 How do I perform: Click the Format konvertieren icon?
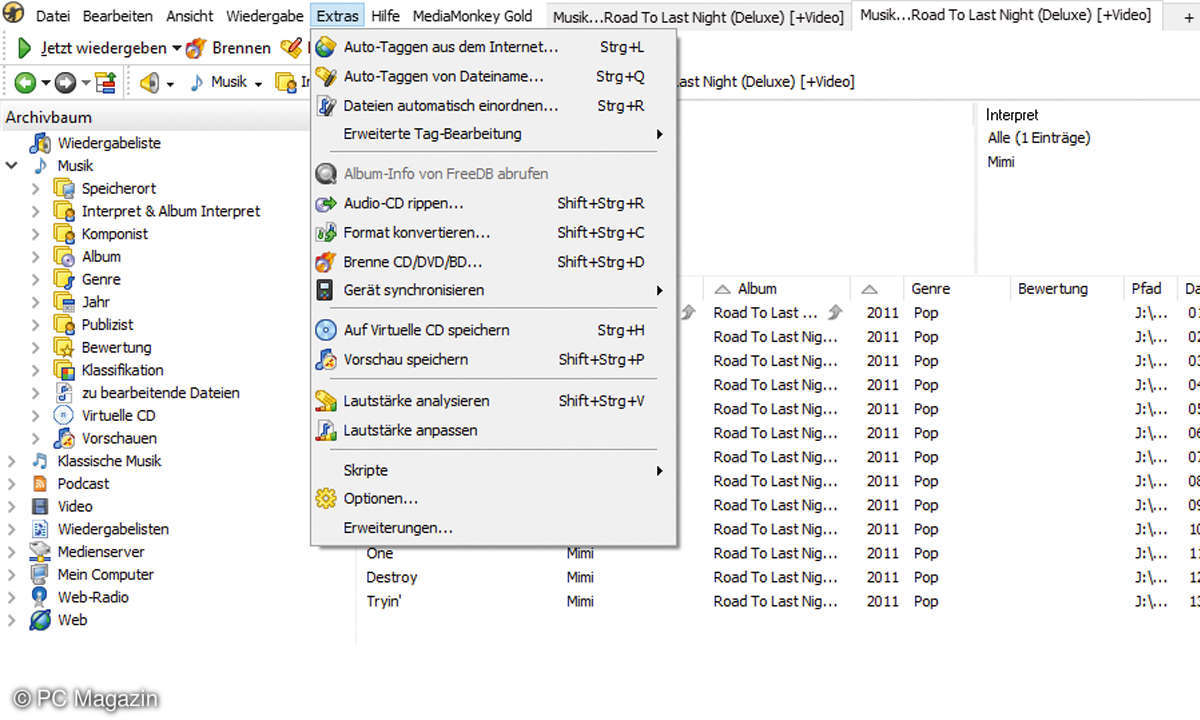(x=326, y=232)
